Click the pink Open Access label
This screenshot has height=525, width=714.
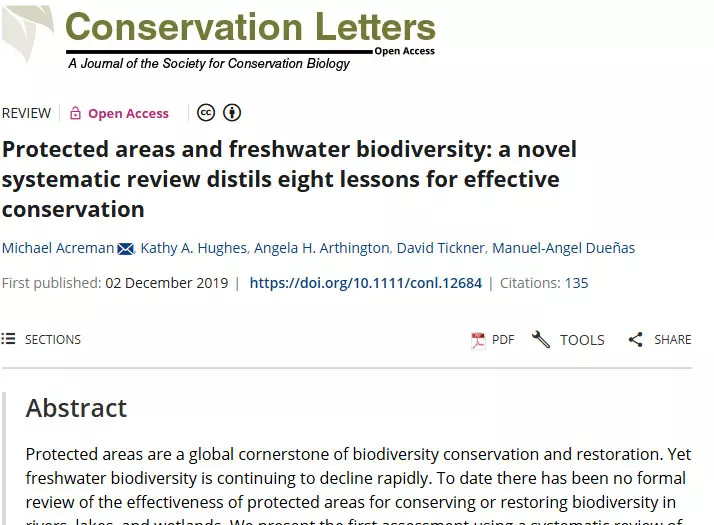tap(128, 113)
